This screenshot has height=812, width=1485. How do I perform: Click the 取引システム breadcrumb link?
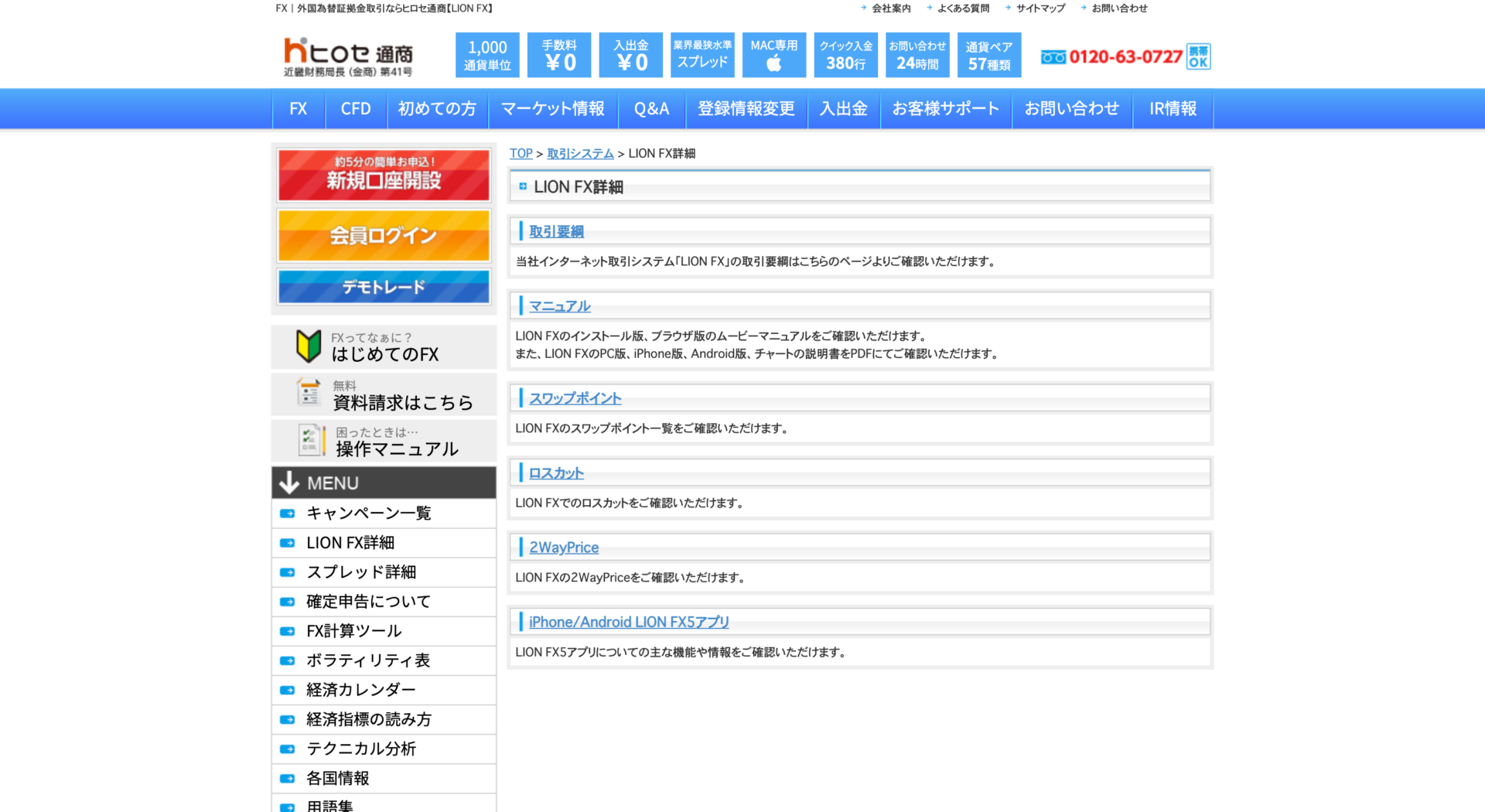(580, 153)
